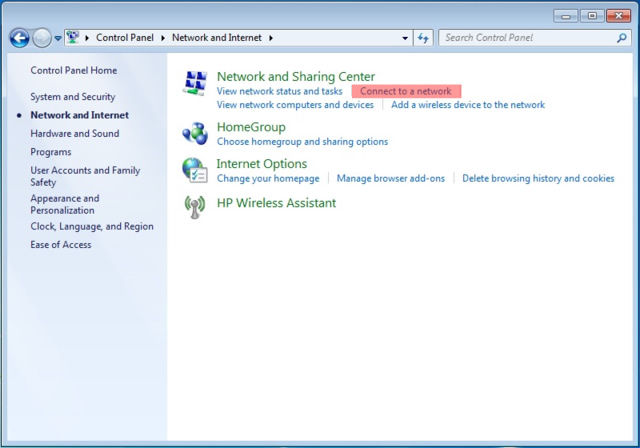This screenshot has height=448, width=640.
Task: Open Control Panel Home in sidebar
Action: coord(73,70)
